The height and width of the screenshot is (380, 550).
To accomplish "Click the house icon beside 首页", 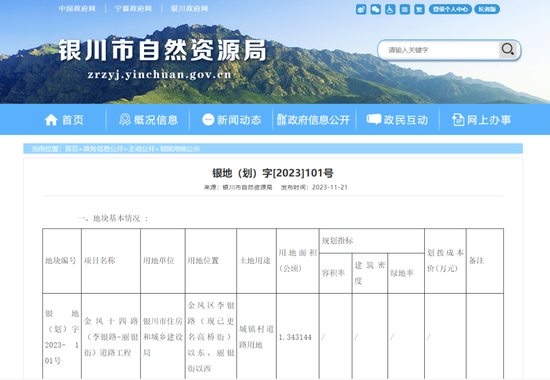I will [51, 120].
